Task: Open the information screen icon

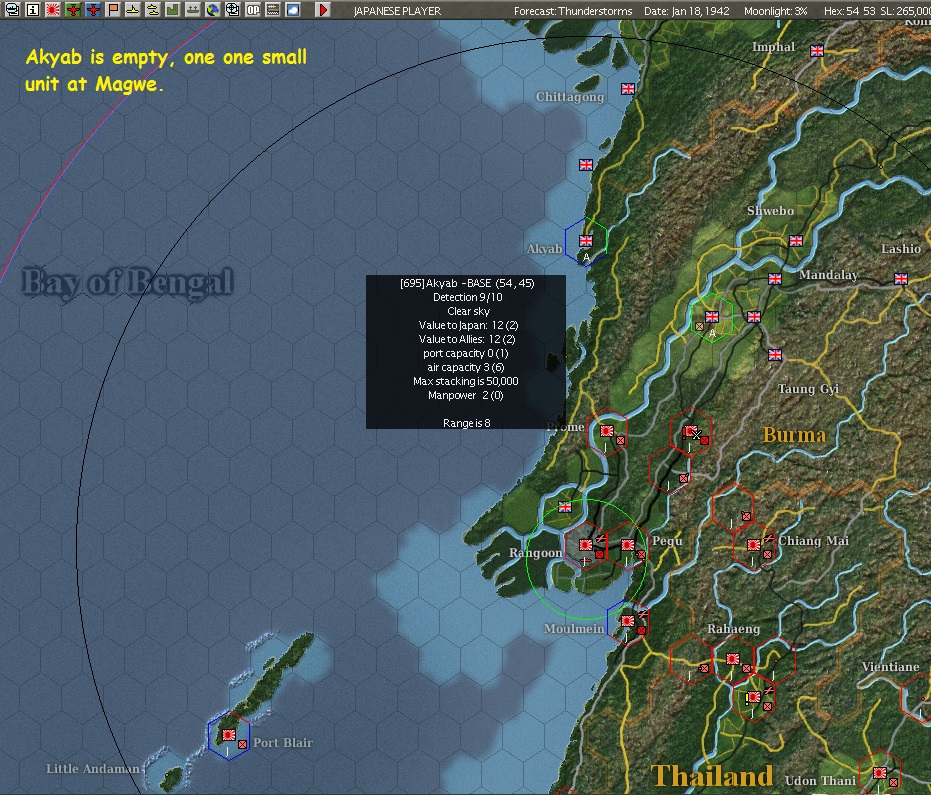Action: pos(33,9)
